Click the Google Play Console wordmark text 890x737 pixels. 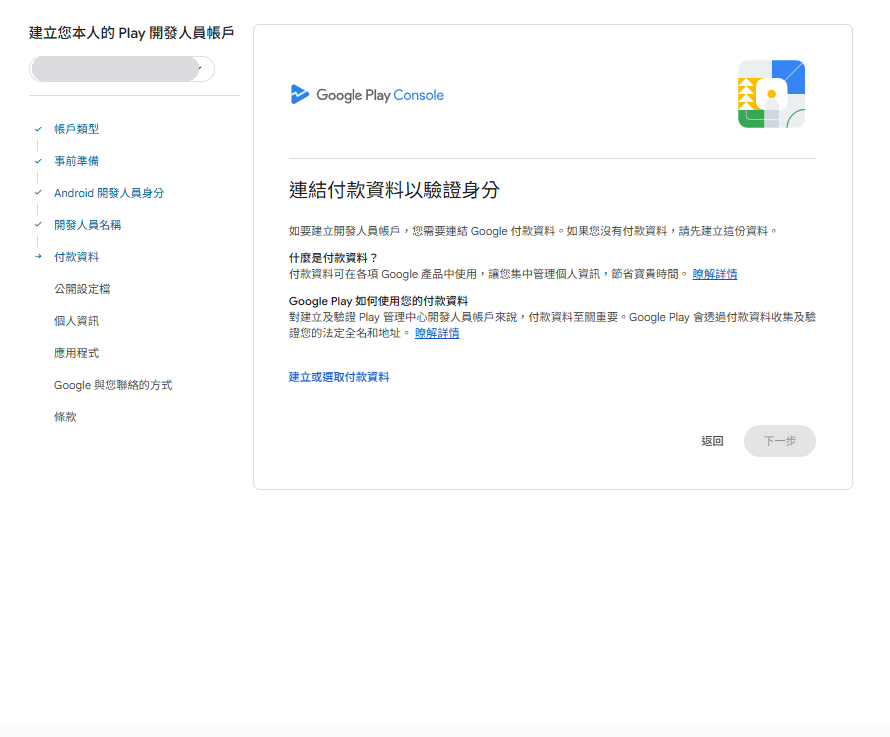pyautogui.click(x=380, y=95)
